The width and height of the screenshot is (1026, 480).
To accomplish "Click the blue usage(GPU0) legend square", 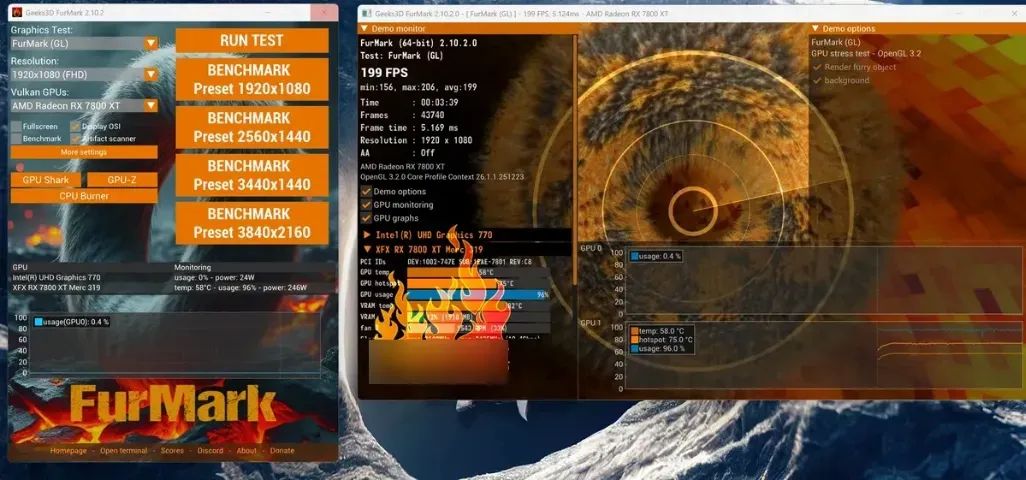I will coord(39,321).
